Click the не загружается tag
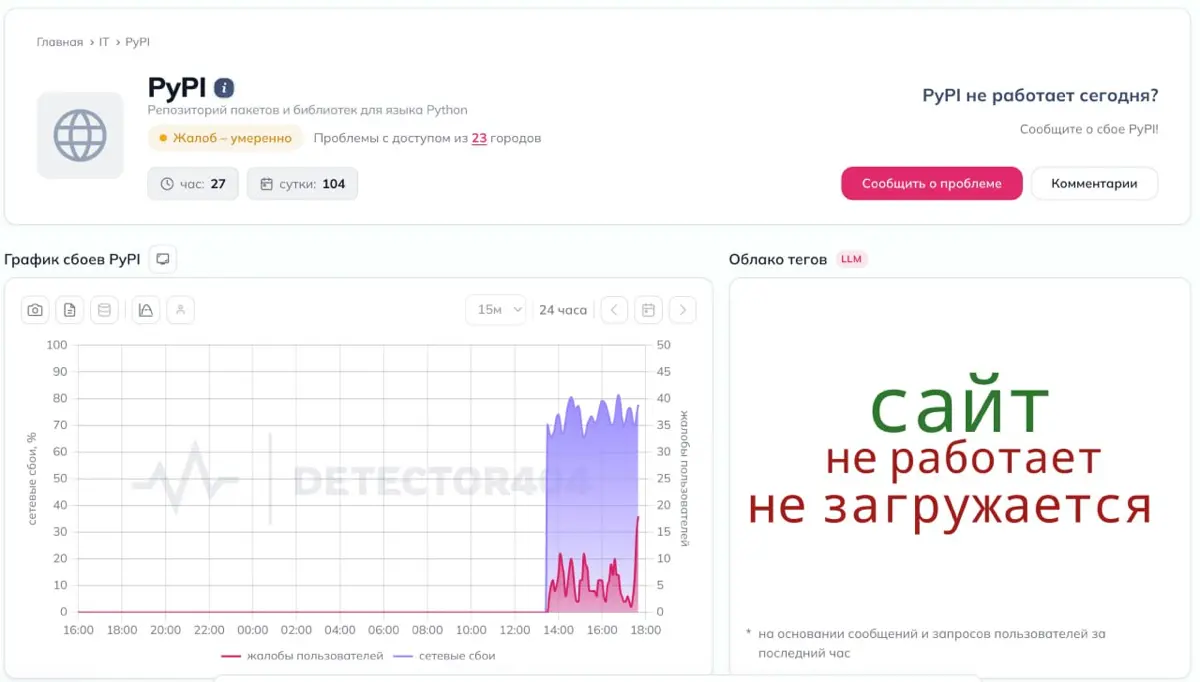The image size is (1200, 682). coord(949,506)
